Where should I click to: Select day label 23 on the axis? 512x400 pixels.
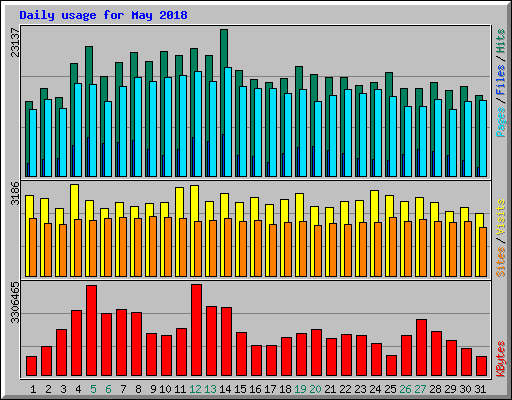coord(360,389)
